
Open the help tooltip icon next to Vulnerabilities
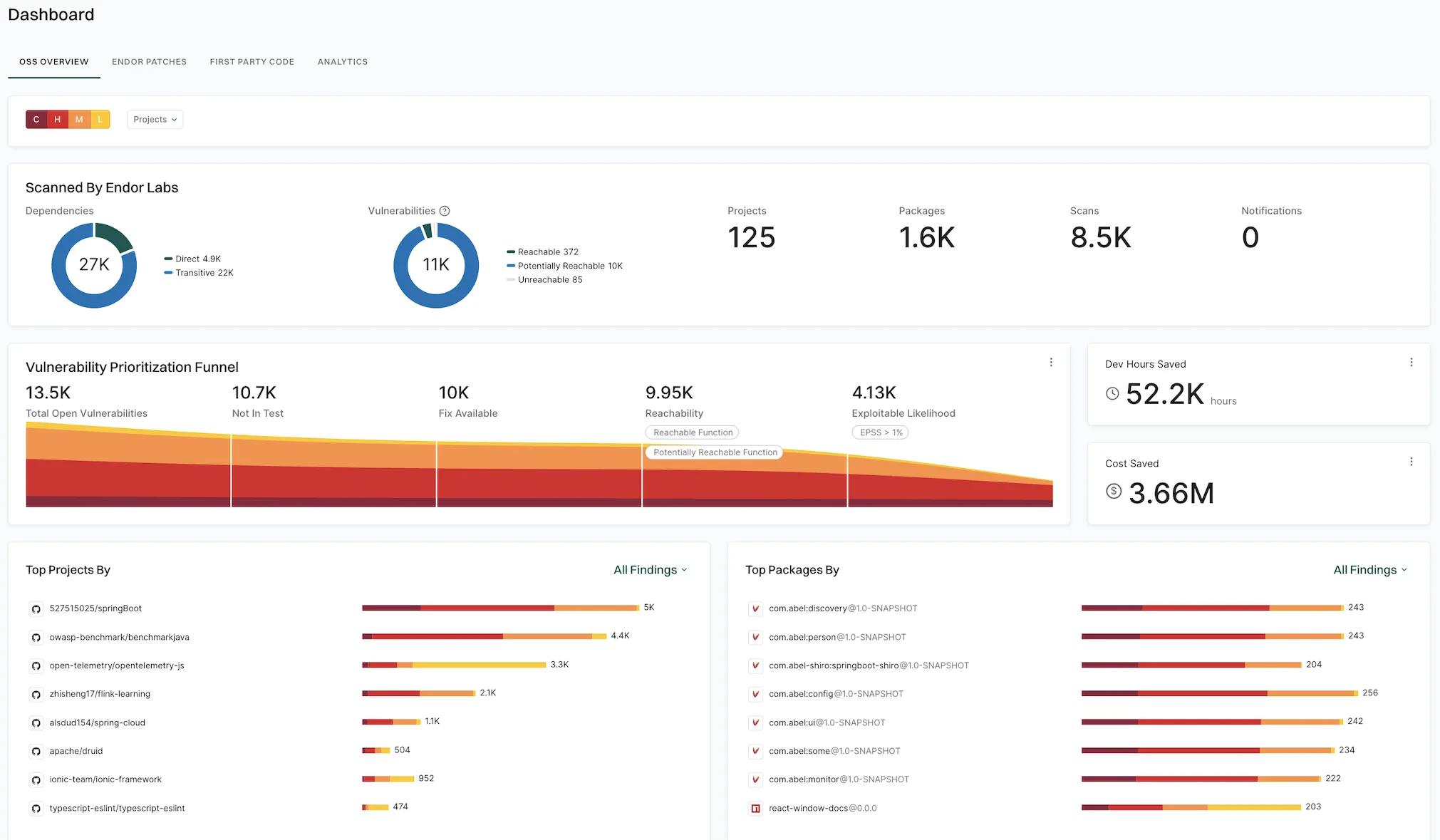[x=445, y=211]
